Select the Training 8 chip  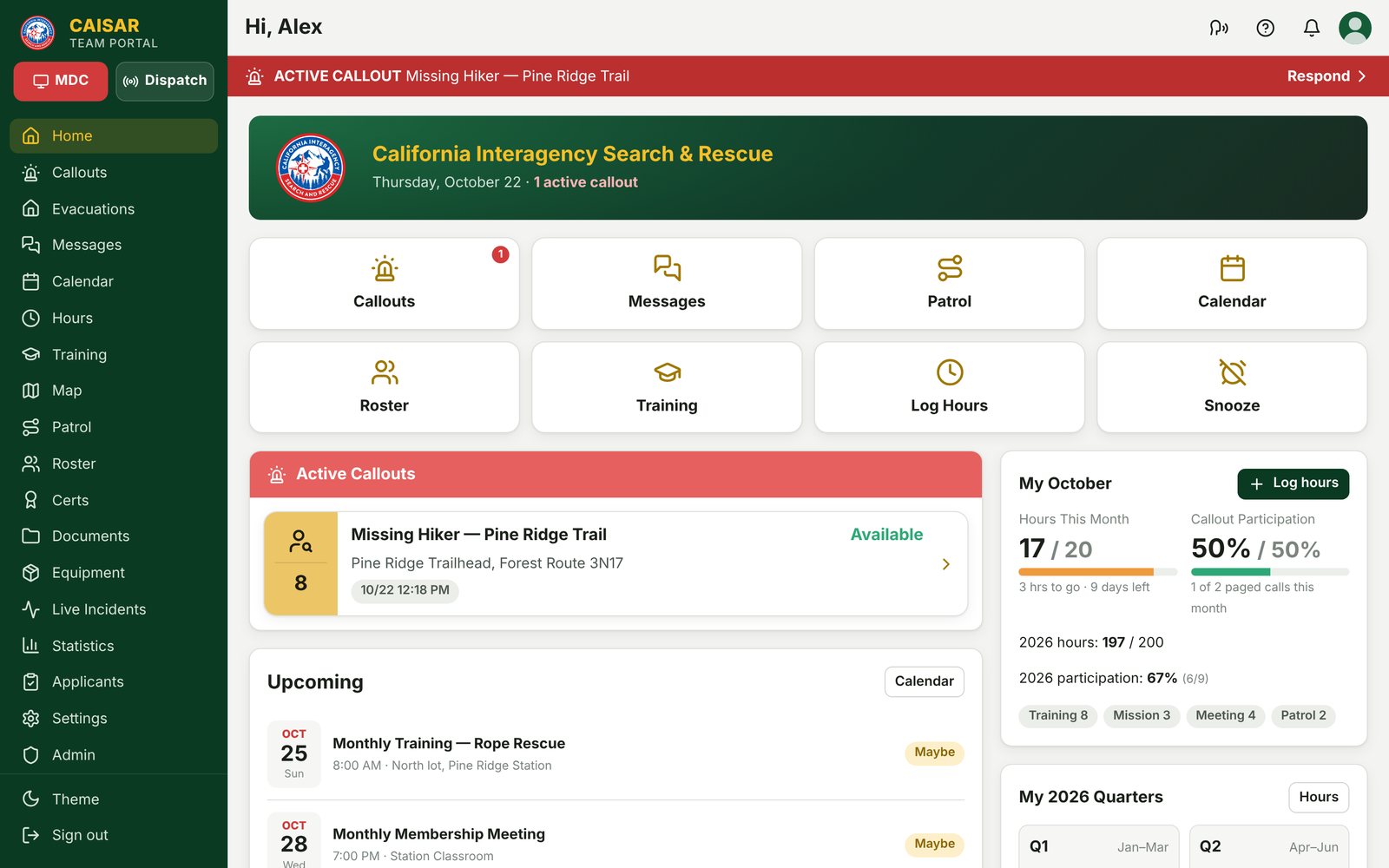[1058, 716]
